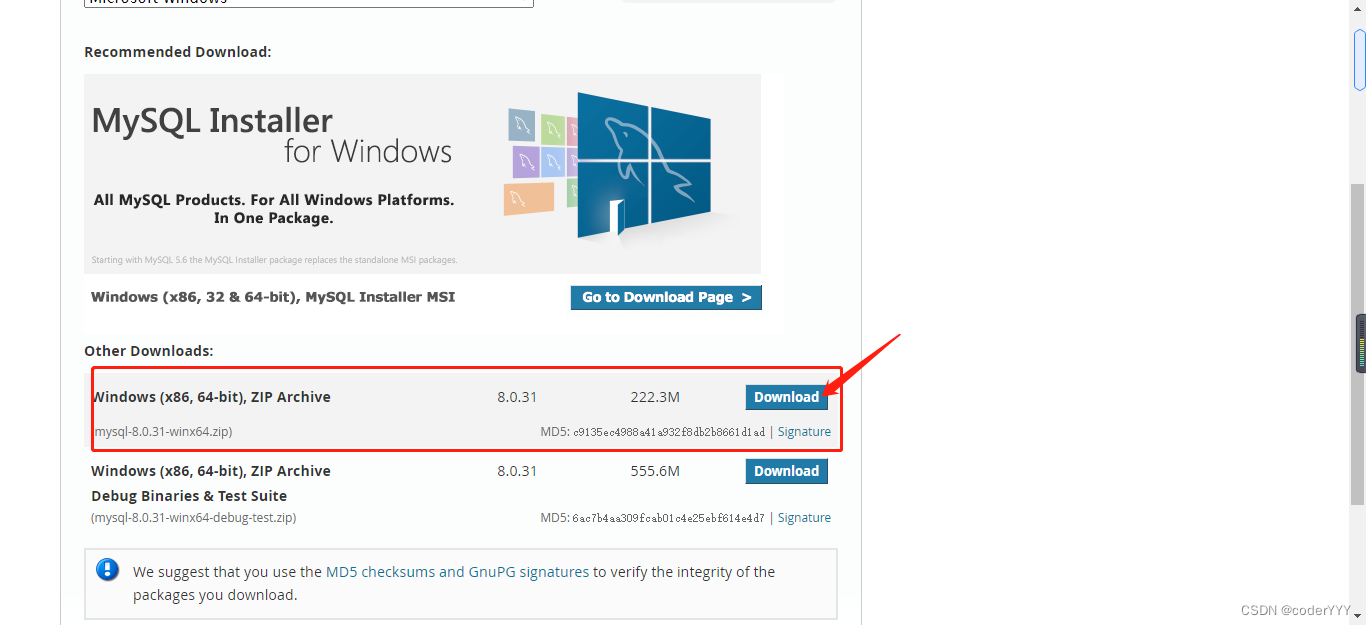Select version '8.0.31' in the 222.3M row
This screenshot has height=625, width=1366.
[517, 397]
